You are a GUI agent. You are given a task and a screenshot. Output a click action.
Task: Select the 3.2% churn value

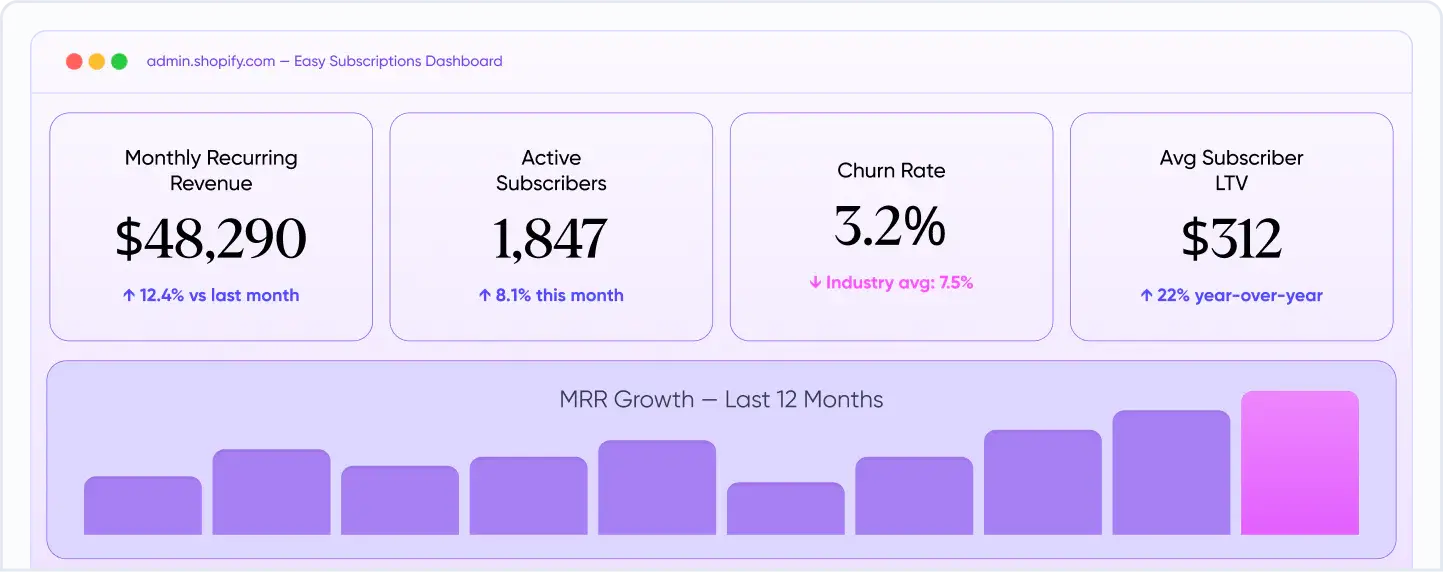click(891, 226)
